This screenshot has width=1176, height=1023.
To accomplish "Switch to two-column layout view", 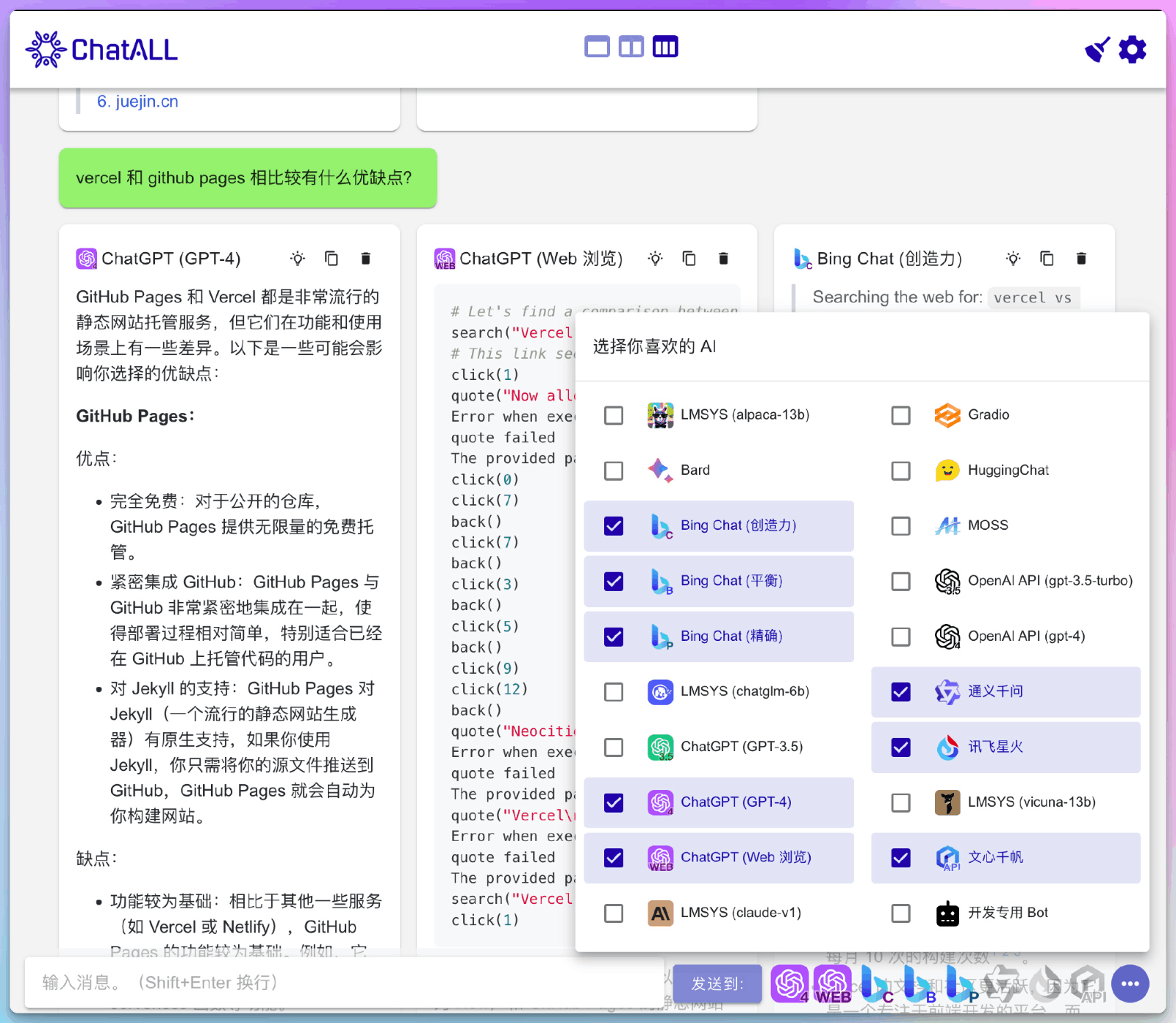I will click(x=631, y=46).
